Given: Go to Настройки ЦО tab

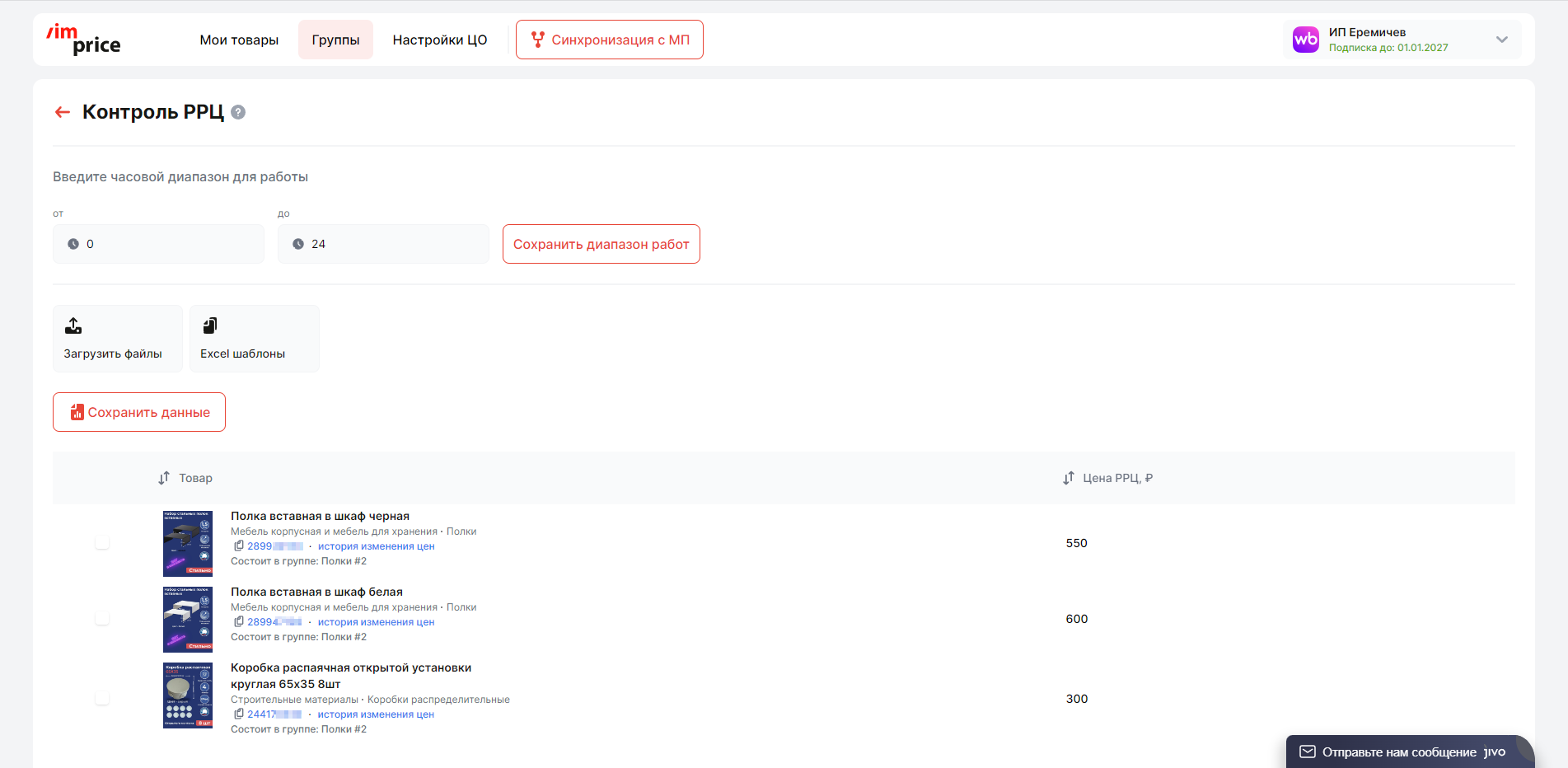Looking at the screenshot, I should (439, 40).
